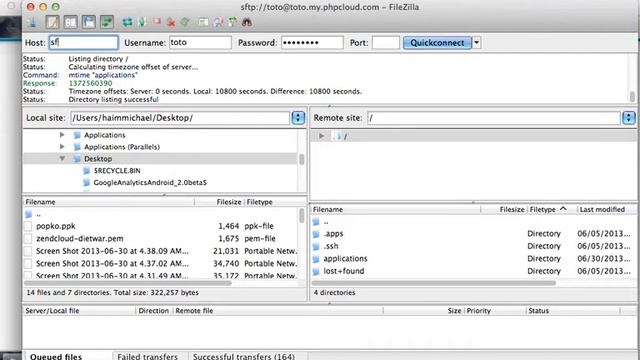Image resolution: width=640 pixels, height=360 pixels.
Task: Toggle the local directory tree view
Action: [71, 22]
